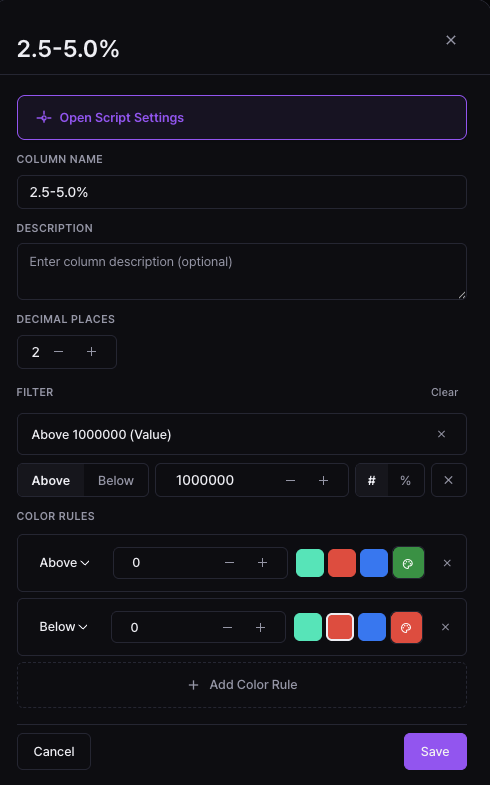Delete the filter row with X button
The width and height of the screenshot is (490, 785).
448,480
